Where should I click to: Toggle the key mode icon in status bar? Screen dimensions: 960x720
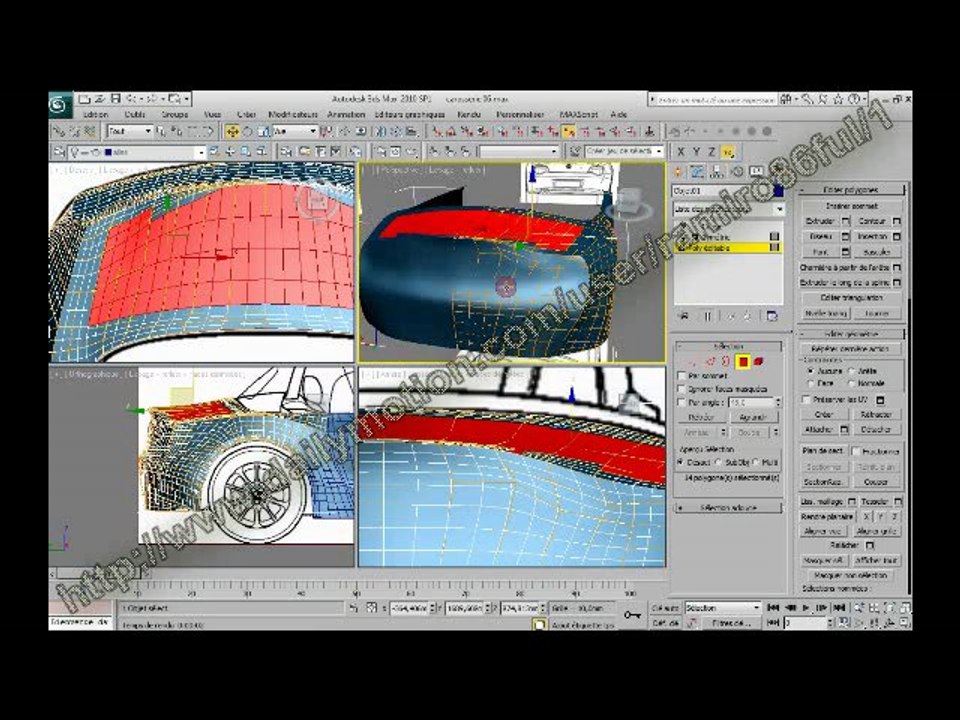tap(632, 615)
